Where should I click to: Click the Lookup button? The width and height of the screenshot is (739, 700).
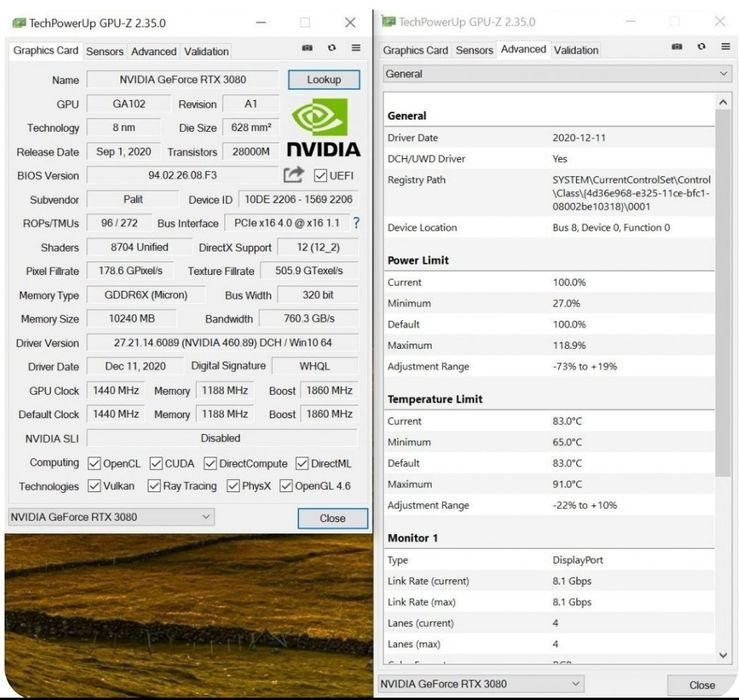point(324,80)
